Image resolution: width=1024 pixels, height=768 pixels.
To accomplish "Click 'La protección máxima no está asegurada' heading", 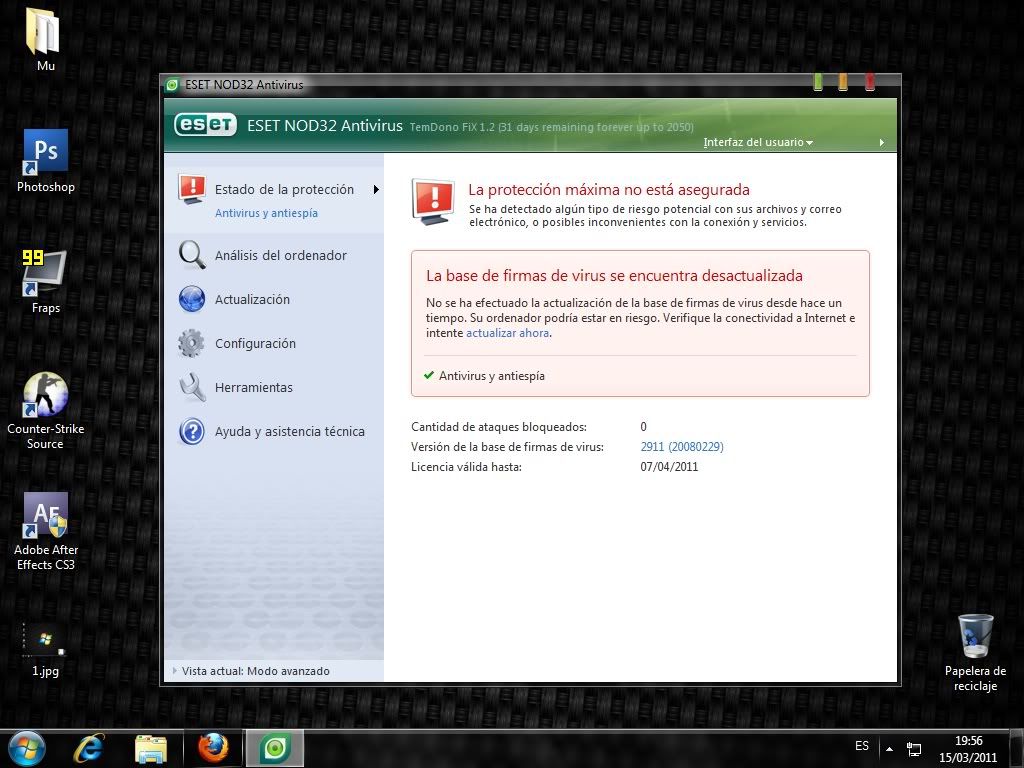I will (609, 190).
